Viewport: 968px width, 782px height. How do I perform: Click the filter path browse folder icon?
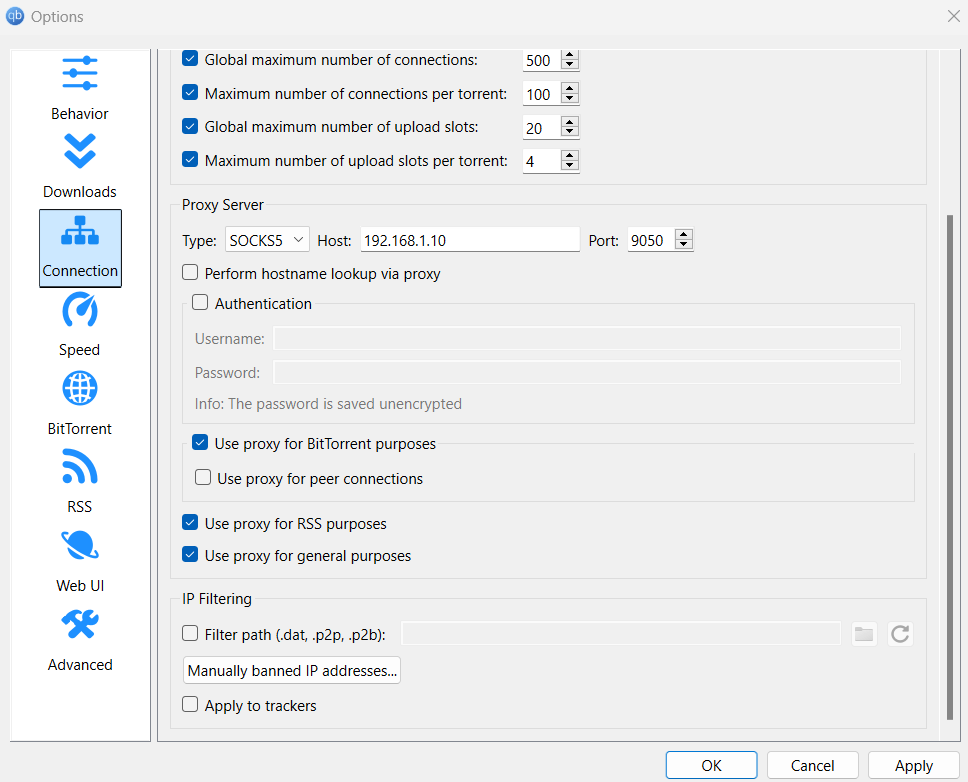coord(864,633)
